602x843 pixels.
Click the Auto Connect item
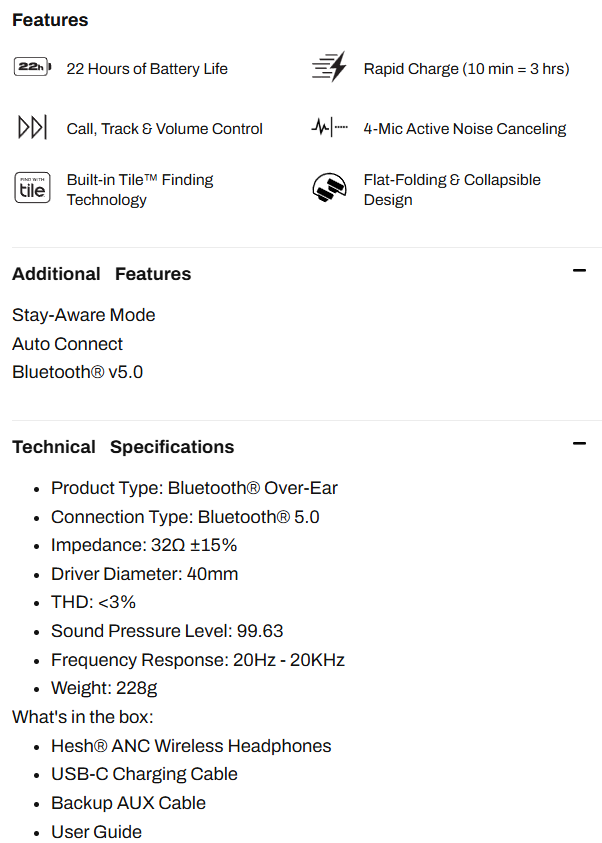tap(67, 344)
